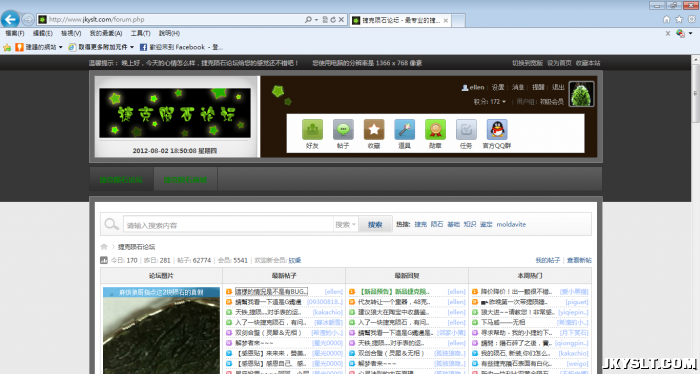The height and width of the screenshot is (374, 700).
Task: Stop loading with address bar X
Action: point(341,20)
